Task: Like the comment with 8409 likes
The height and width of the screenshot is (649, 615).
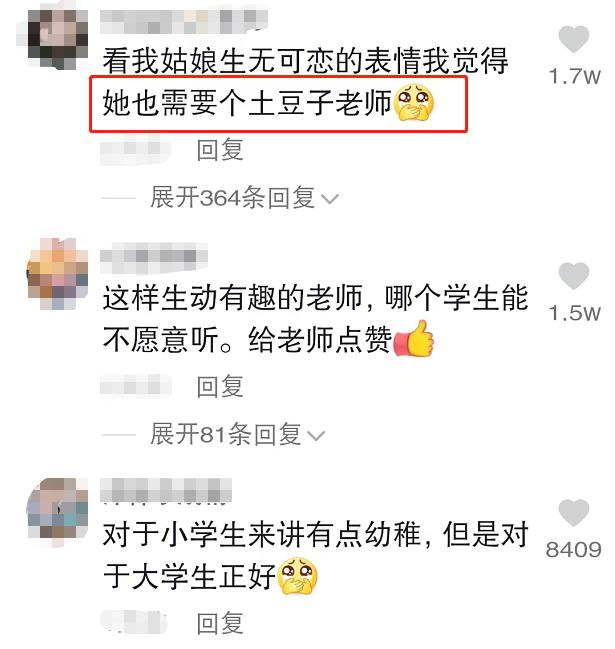Action: point(573,512)
